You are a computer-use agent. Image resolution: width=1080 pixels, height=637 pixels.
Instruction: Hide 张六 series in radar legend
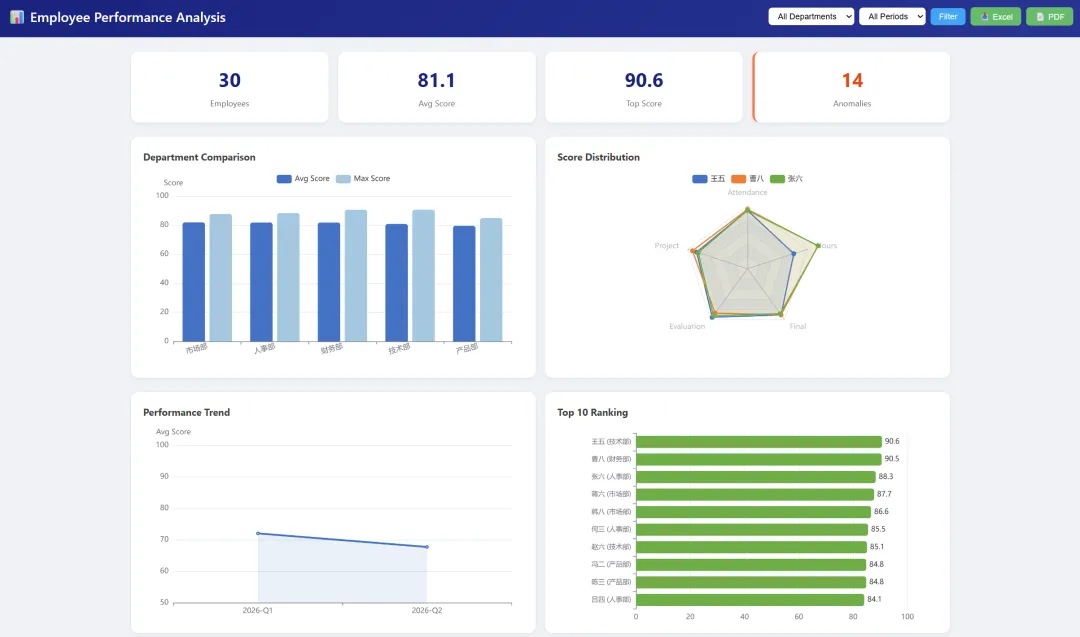point(787,178)
